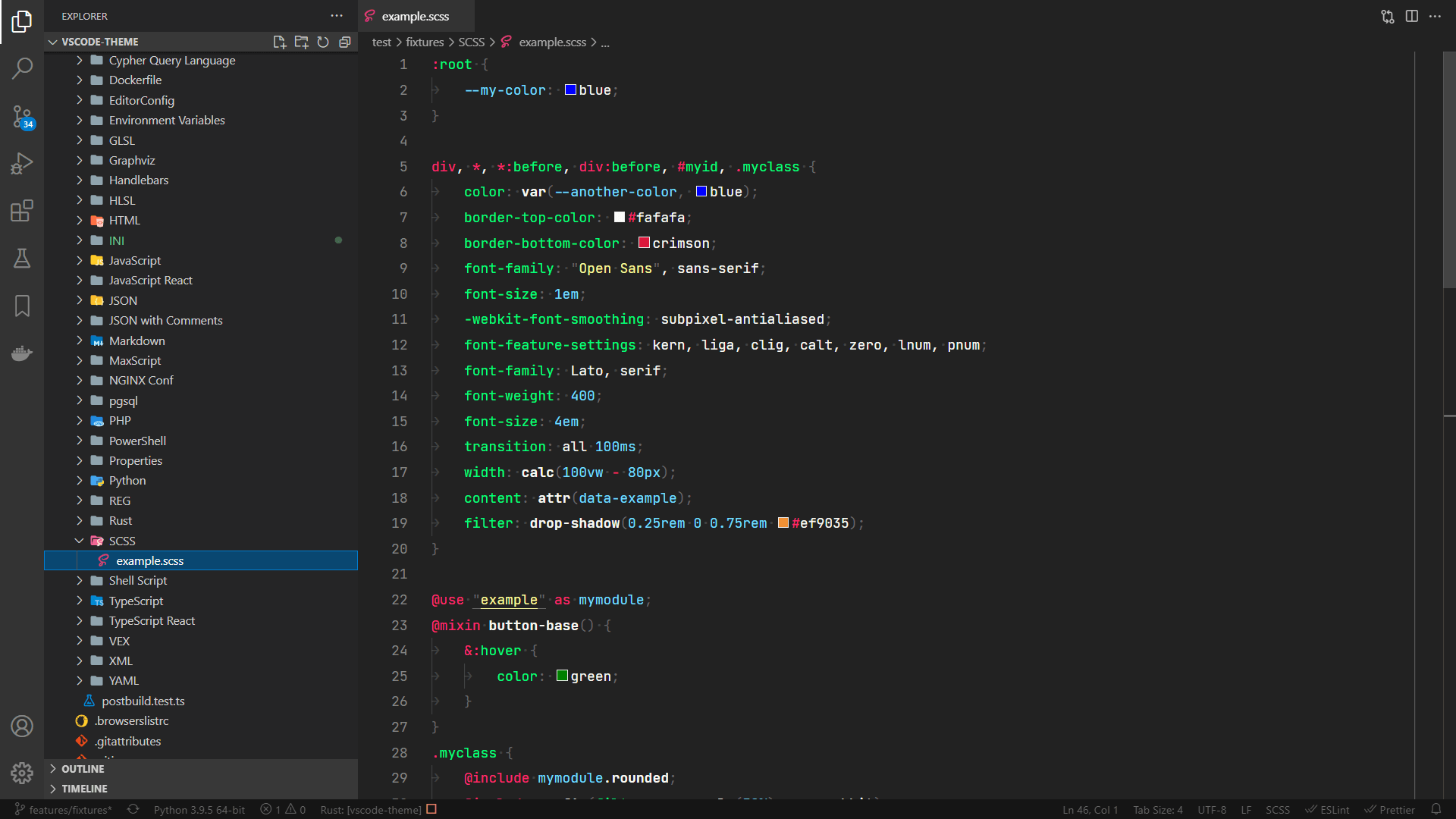Open postbuild.test.ts file in explorer
The width and height of the screenshot is (1456, 819).
[x=143, y=701]
